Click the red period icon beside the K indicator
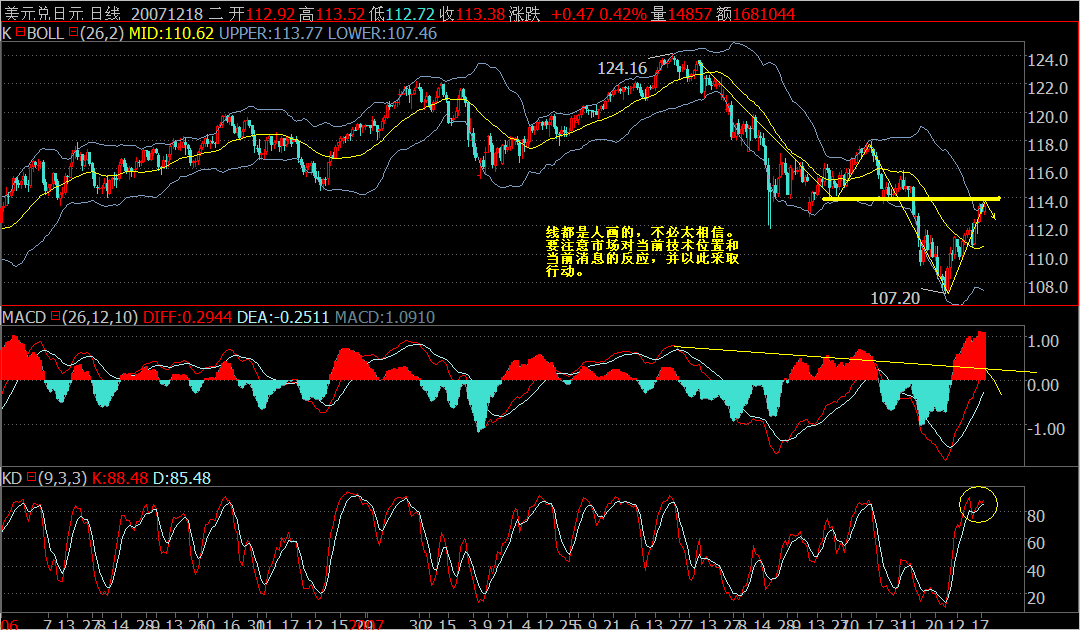The width and height of the screenshot is (1080, 630). click(18, 32)
